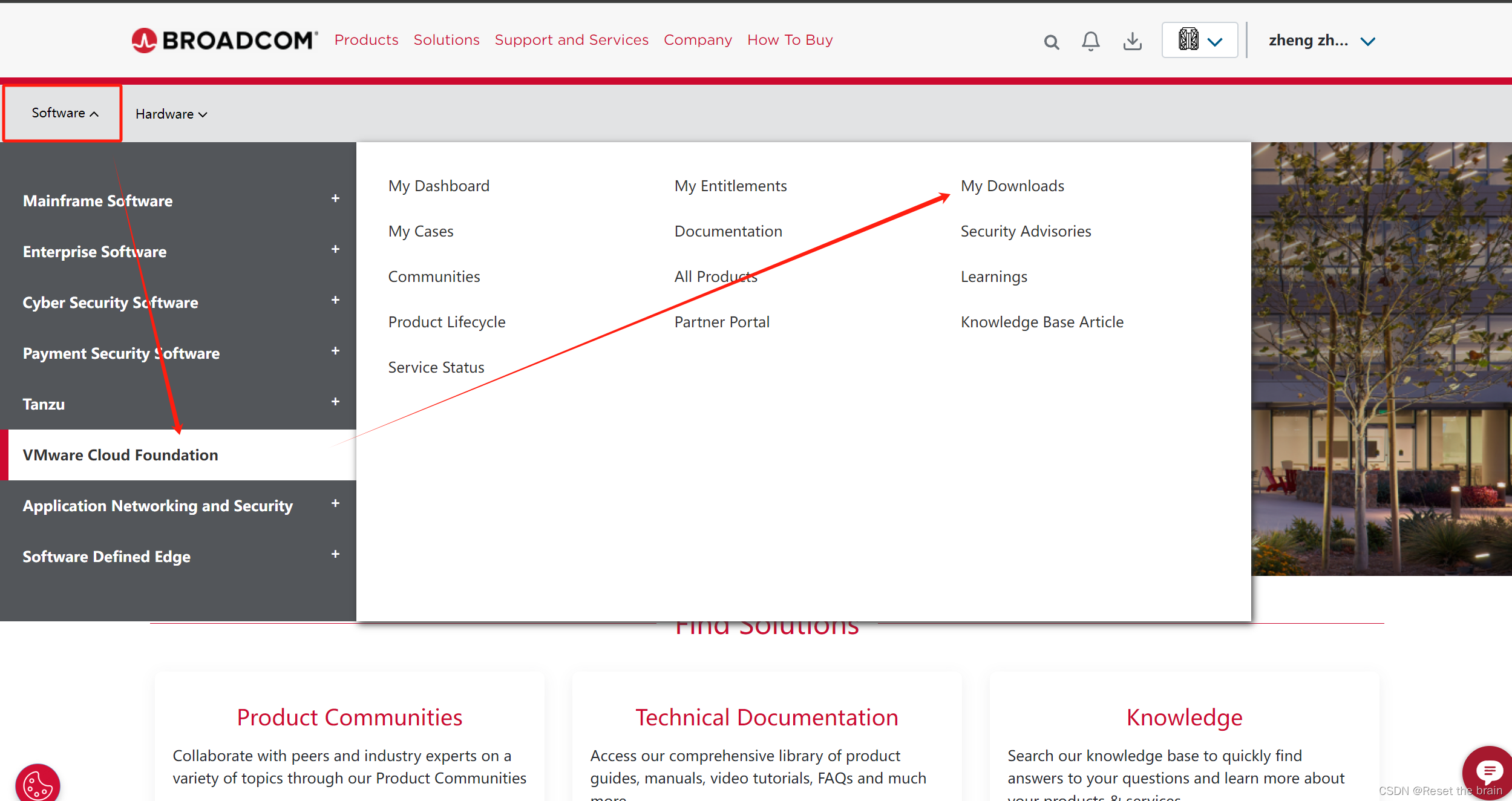Open the cookie settings icon
The width and height of the screenshot is (1512, 801).
point(38,785)
